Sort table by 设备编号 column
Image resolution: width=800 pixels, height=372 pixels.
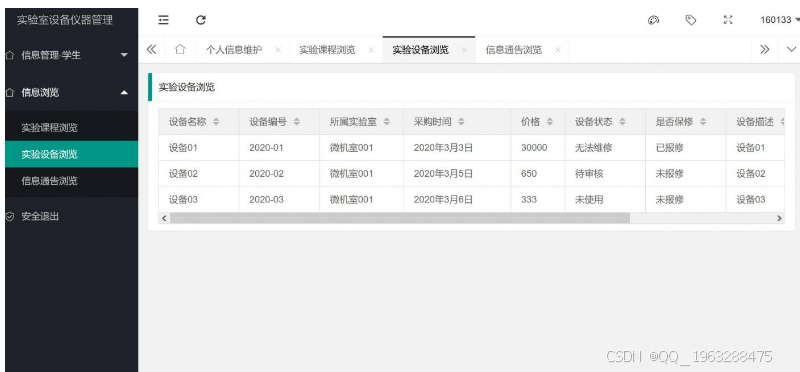[297, 122]
